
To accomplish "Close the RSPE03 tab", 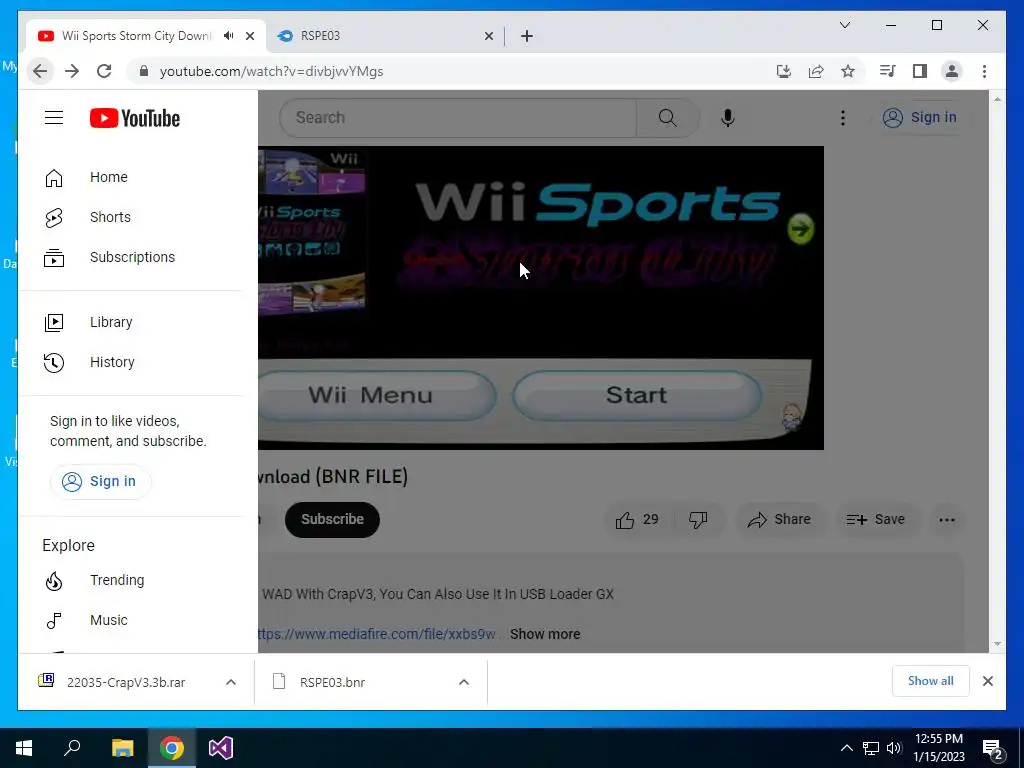I will [x=488, y=36].
